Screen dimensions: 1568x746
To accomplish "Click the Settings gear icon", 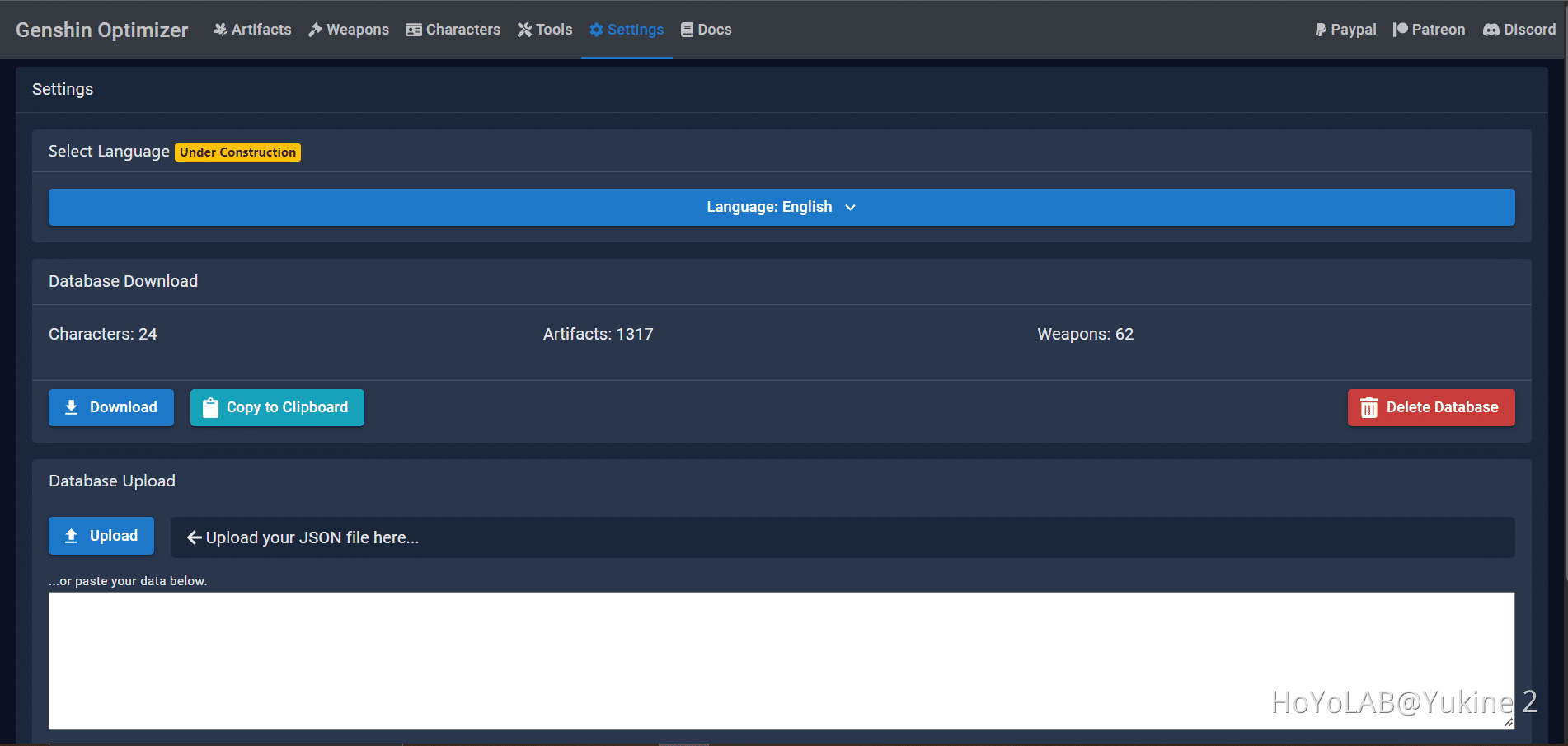I will (x=596, y=30).
